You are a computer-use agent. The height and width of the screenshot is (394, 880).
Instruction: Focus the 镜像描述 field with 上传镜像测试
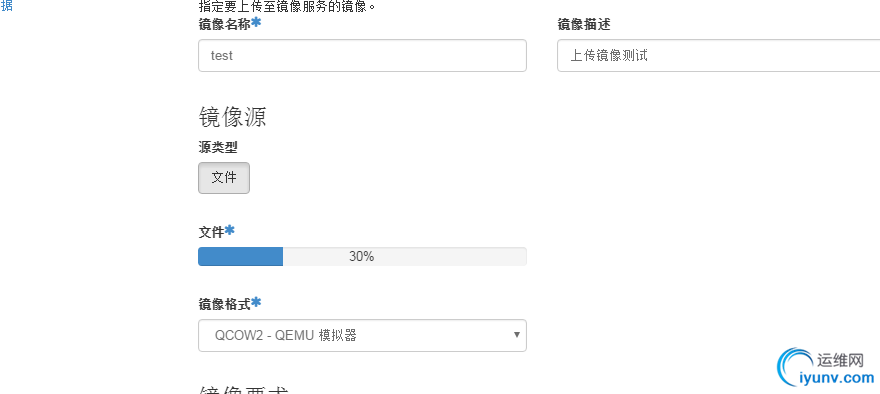(718, 56)
